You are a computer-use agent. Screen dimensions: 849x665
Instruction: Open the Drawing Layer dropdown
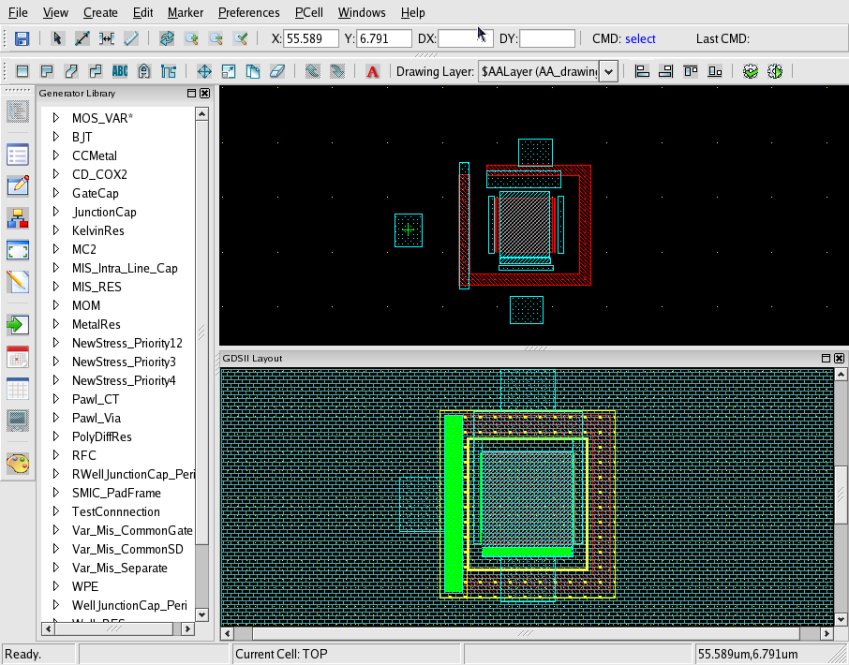point(608,72)
